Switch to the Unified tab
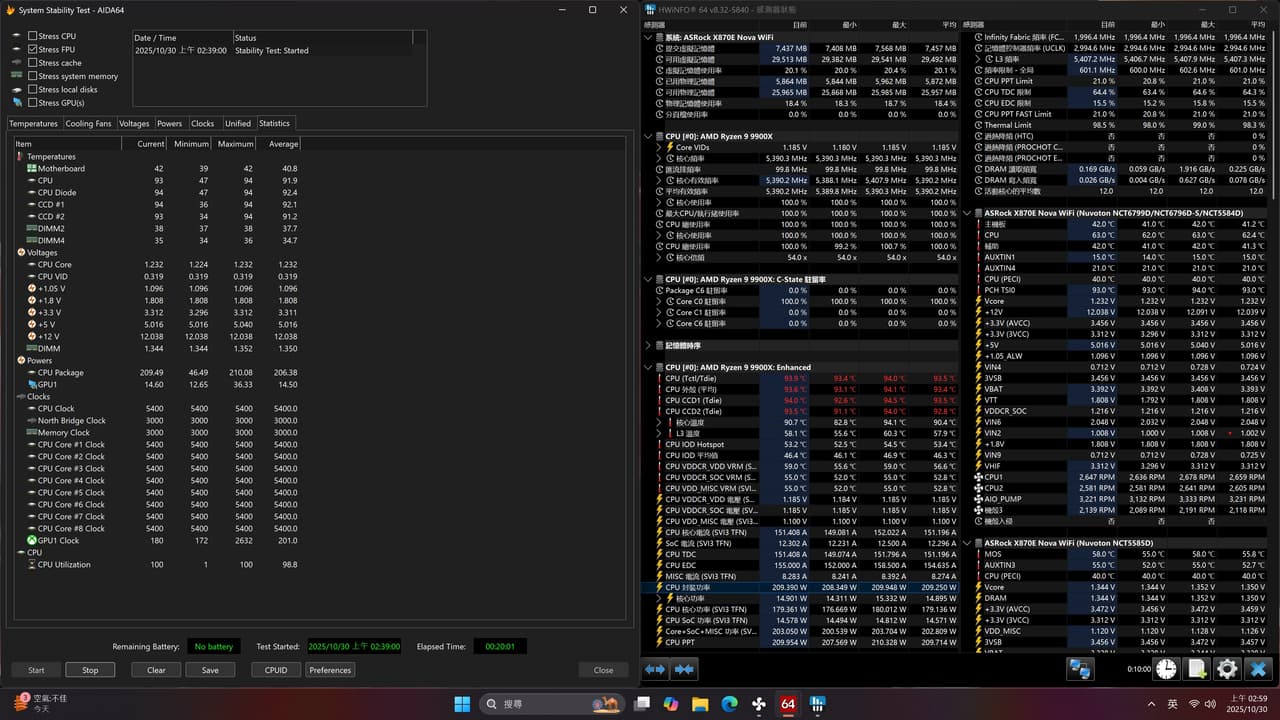The height and width of the screenshot is (720, 1280). click(x=238, y=124)
